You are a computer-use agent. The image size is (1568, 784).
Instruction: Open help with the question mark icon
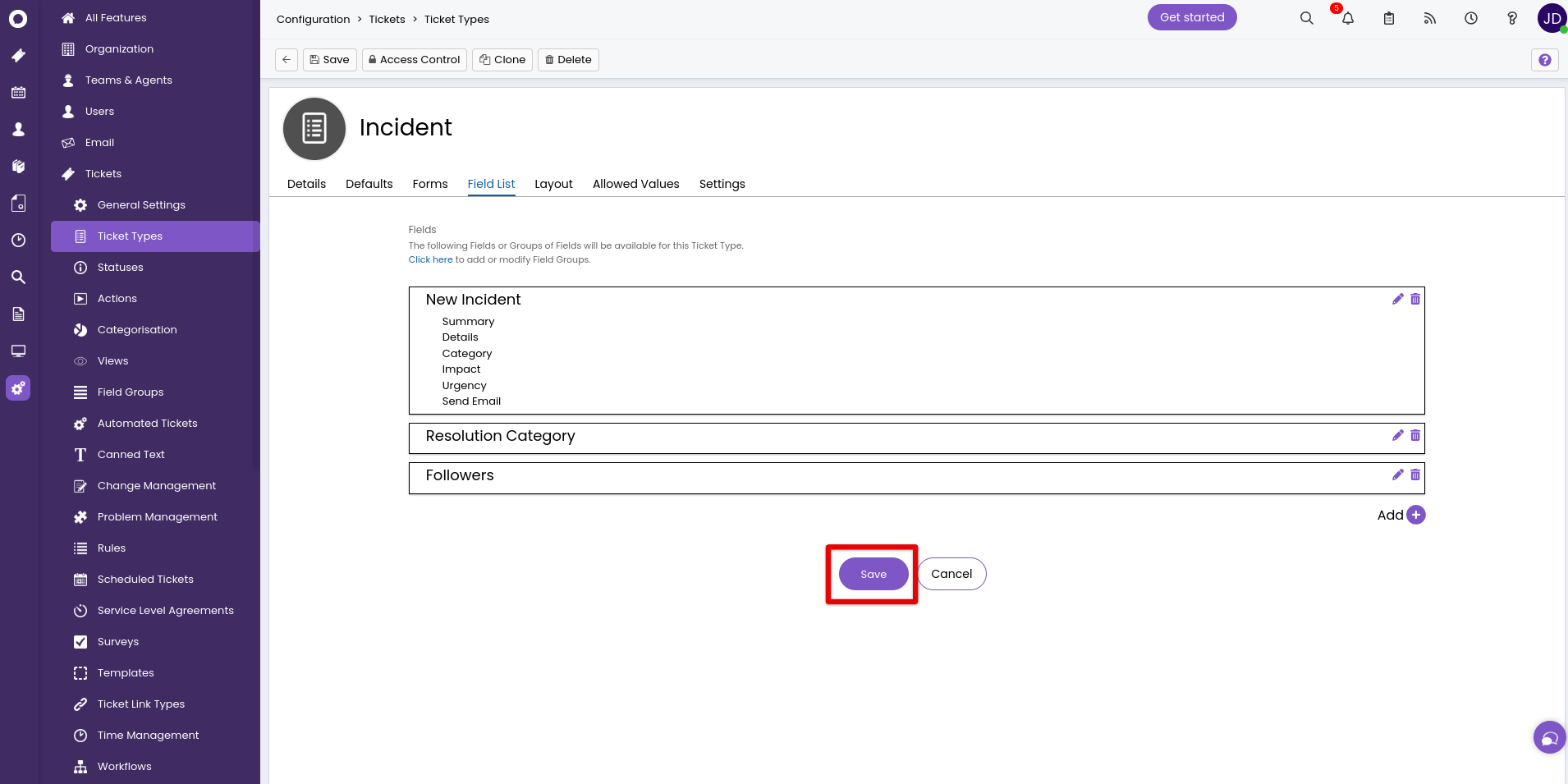click(1512, 17)
